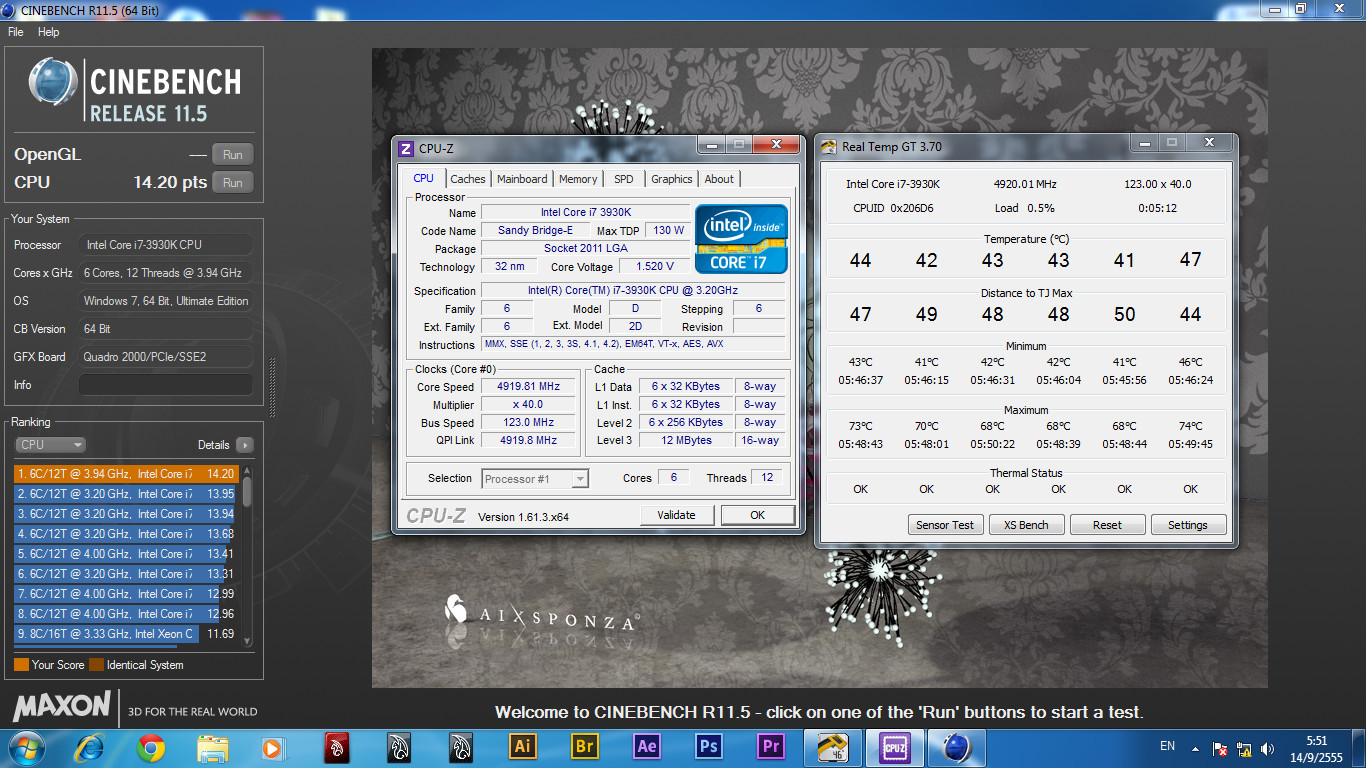Select ranking entry 2 scoring 13.95

tap(126, 494)
